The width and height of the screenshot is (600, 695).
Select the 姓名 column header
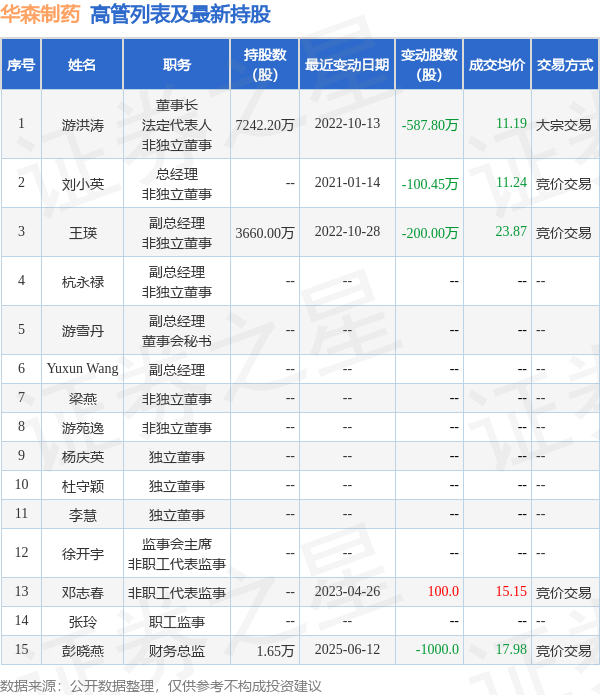82,65
